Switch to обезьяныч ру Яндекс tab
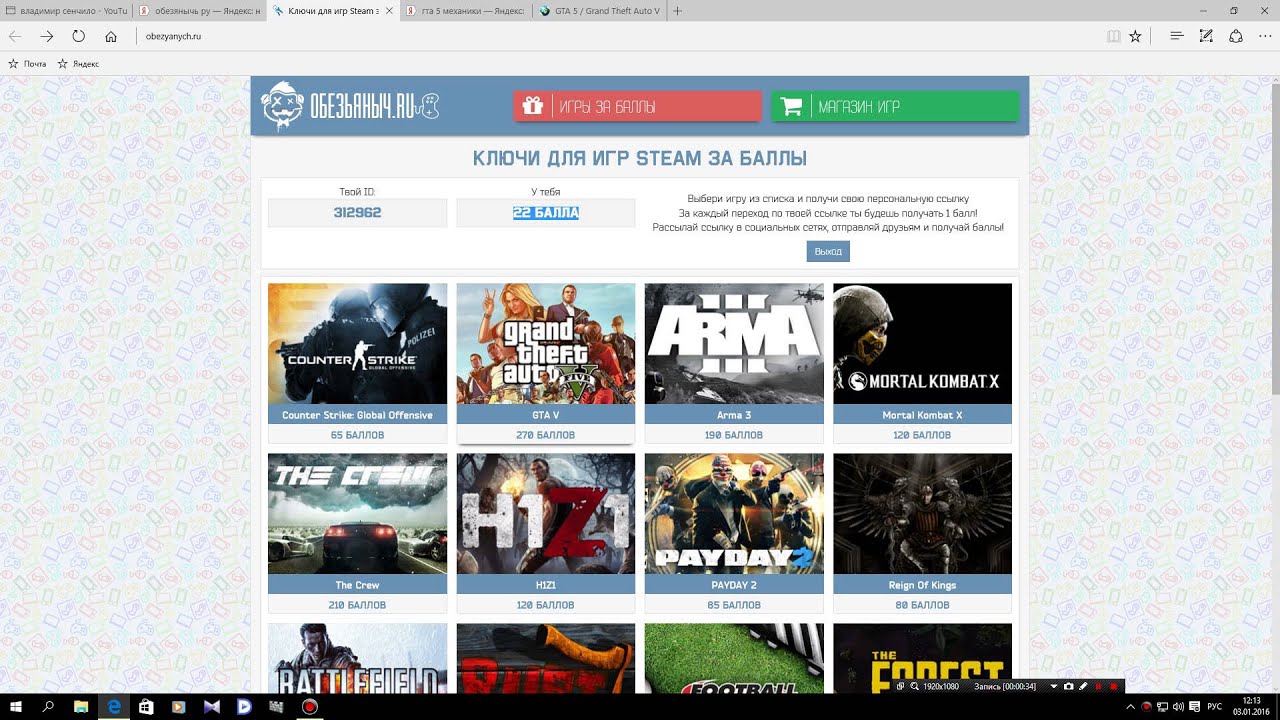 click(x=199, y=11)
